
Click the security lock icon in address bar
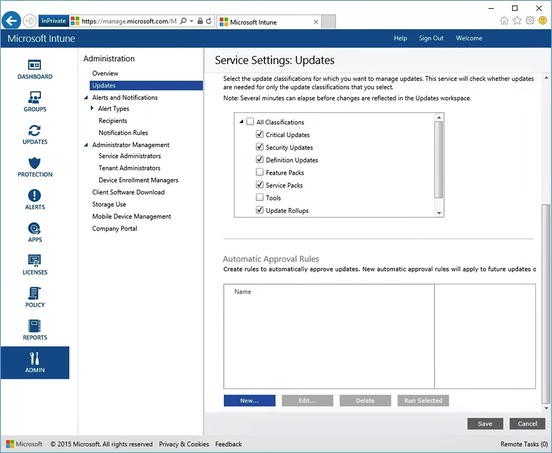(x=200, y=21)
